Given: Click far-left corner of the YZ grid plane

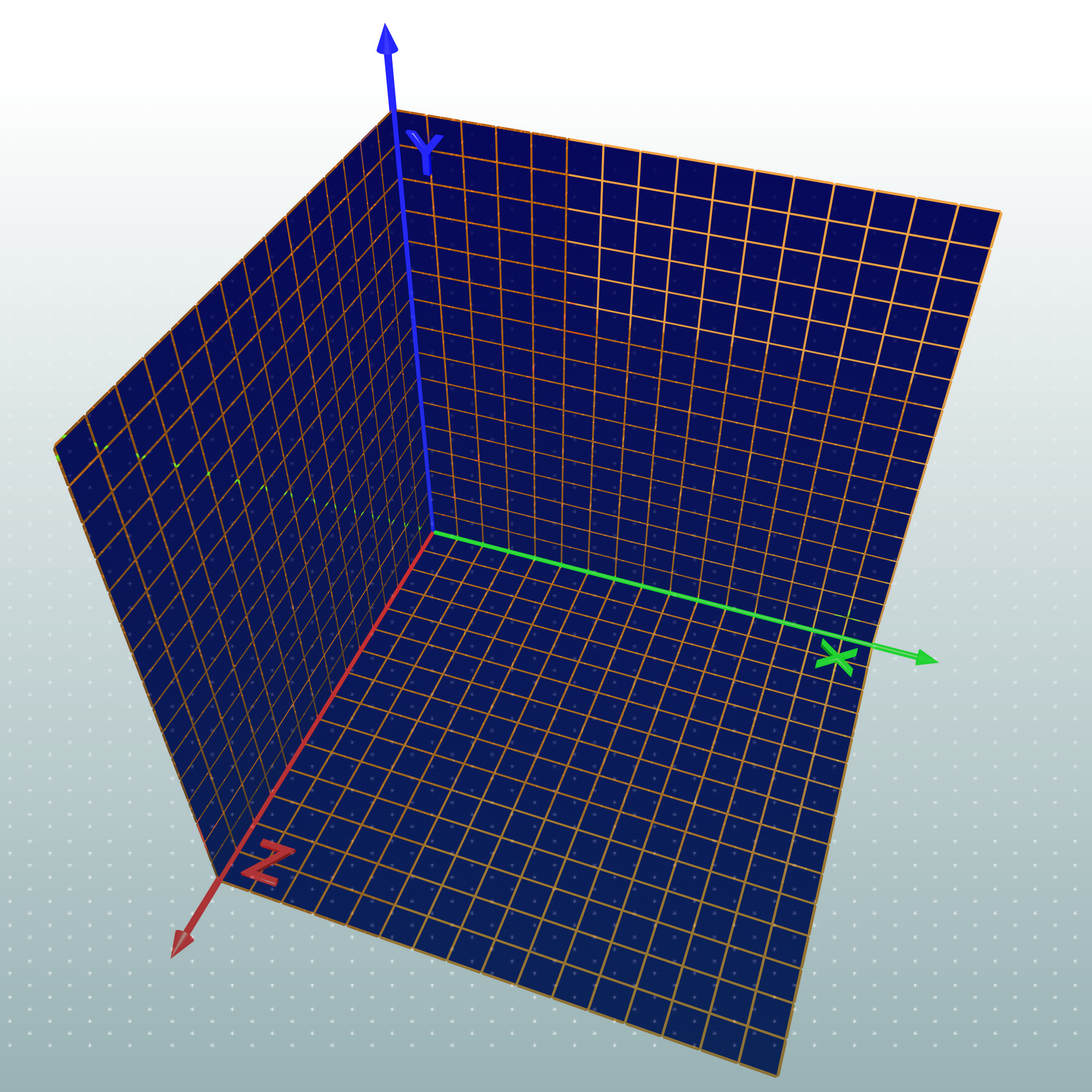Looking at the screenshot, I should (55, 448).
